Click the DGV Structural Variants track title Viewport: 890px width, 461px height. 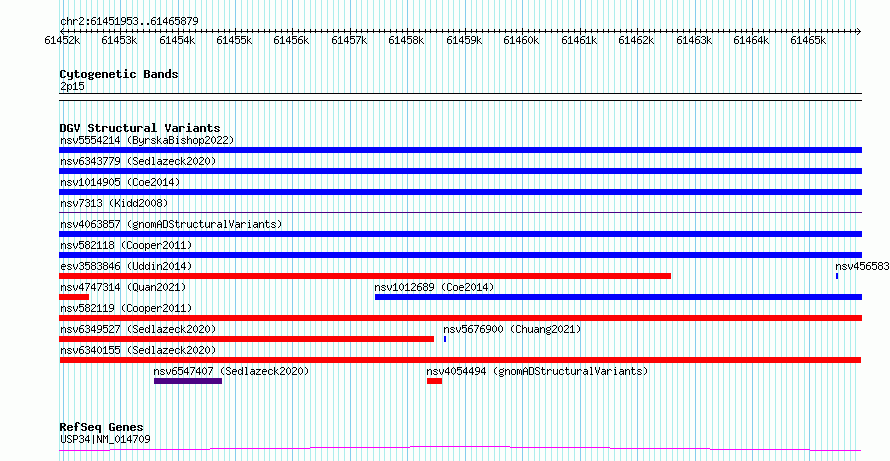[140, 128]
